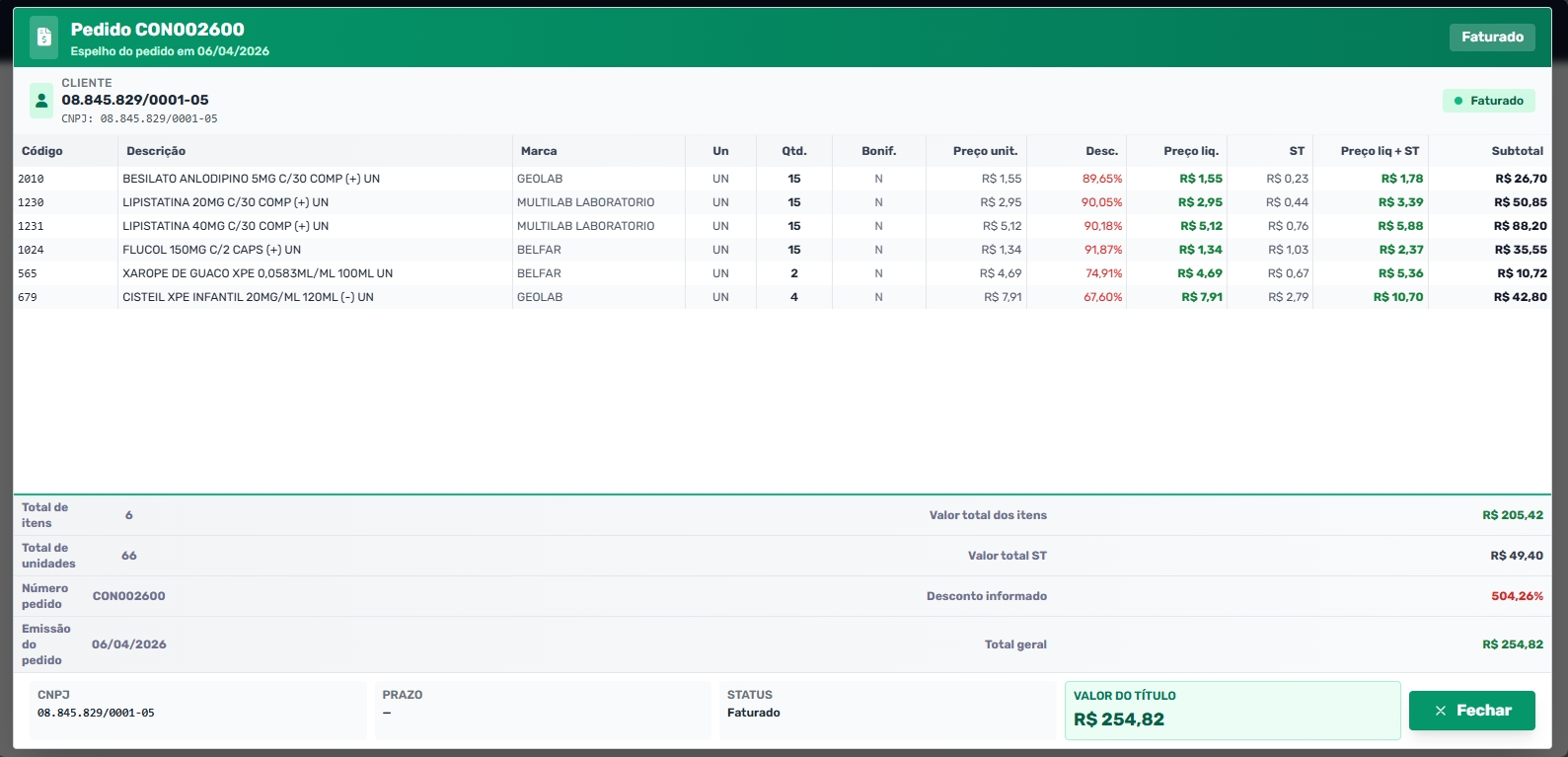Click the Valor do Título amount box

(1232, 711)
